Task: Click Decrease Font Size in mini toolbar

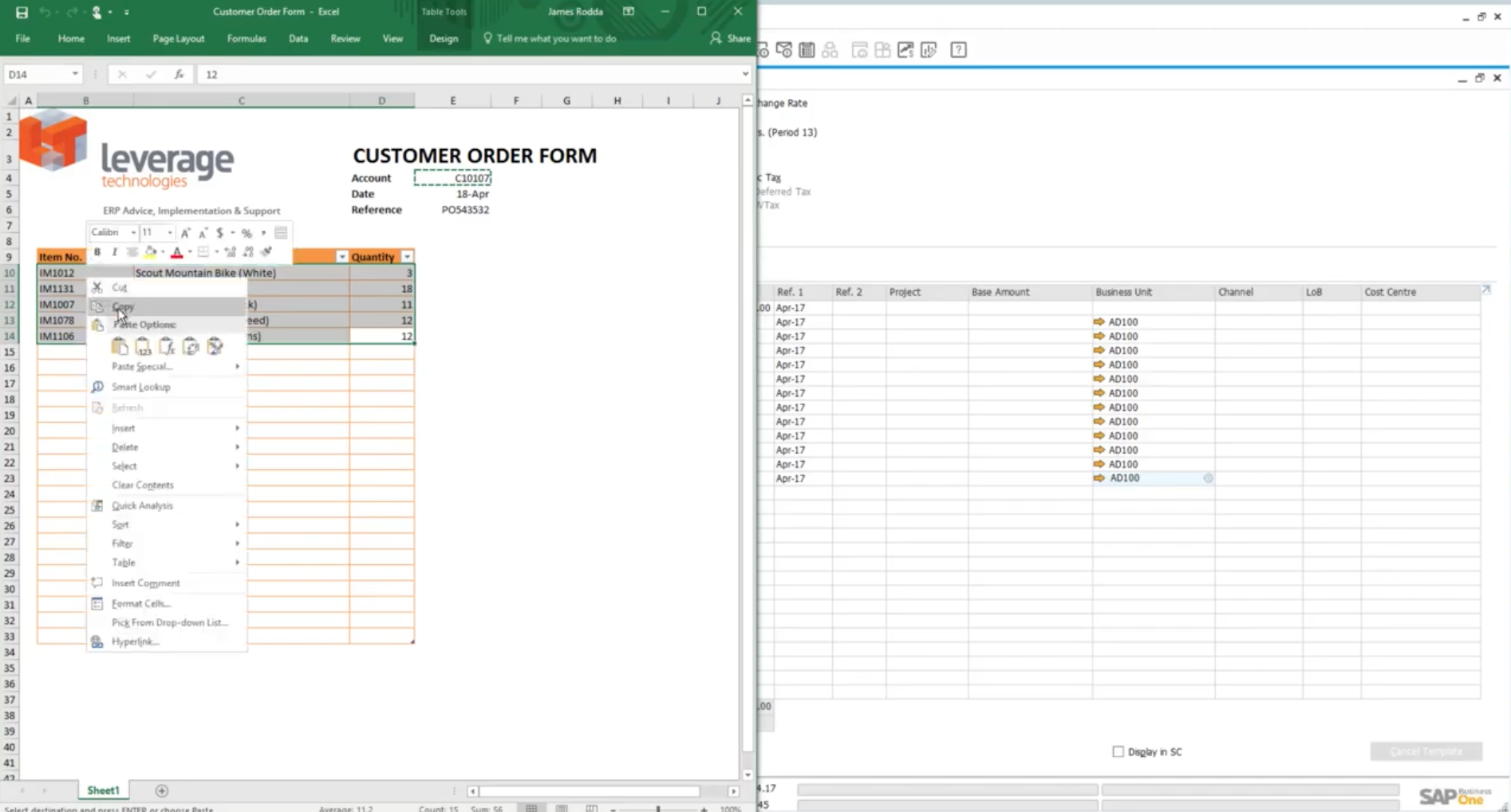Action: [x=203, y=233]
